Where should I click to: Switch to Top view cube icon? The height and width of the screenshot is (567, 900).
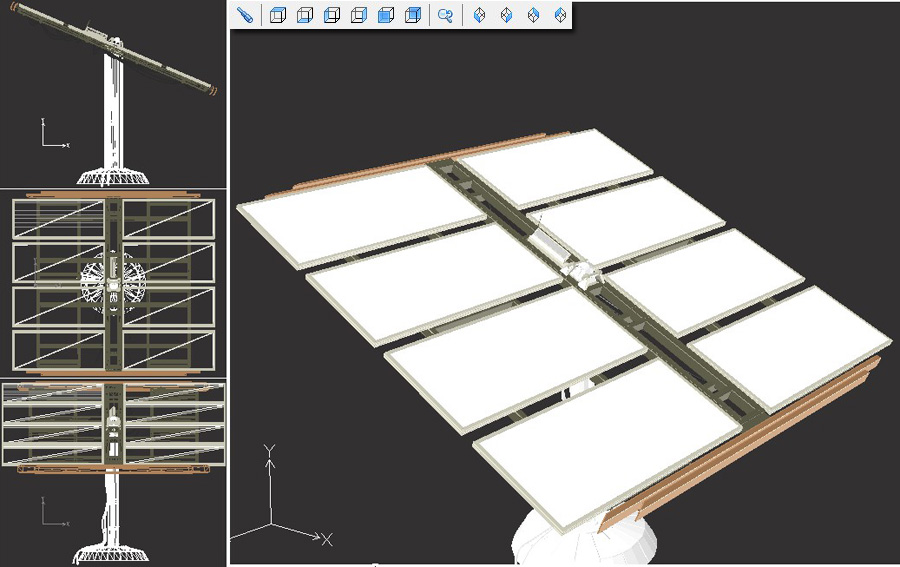click(279, 15)
